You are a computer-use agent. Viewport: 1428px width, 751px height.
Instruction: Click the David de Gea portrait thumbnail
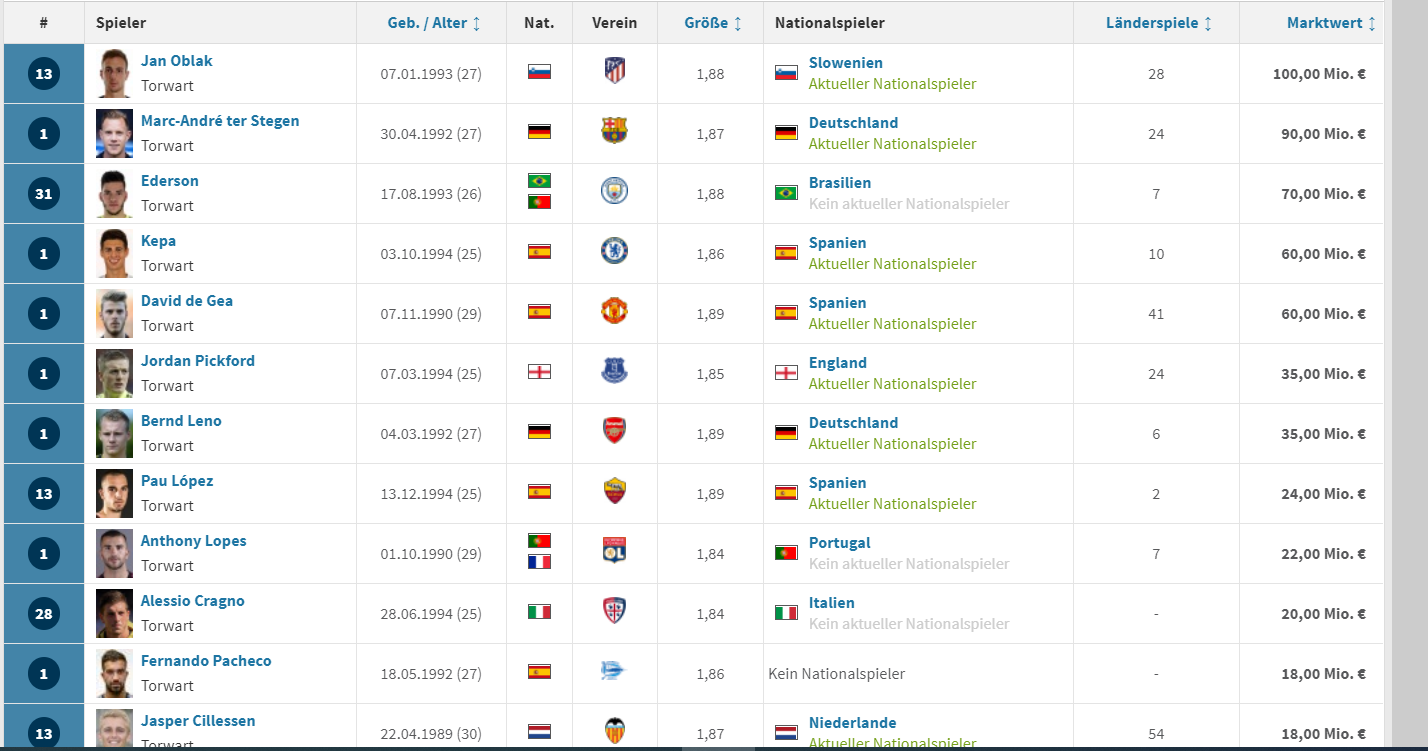tap(114, 313)
